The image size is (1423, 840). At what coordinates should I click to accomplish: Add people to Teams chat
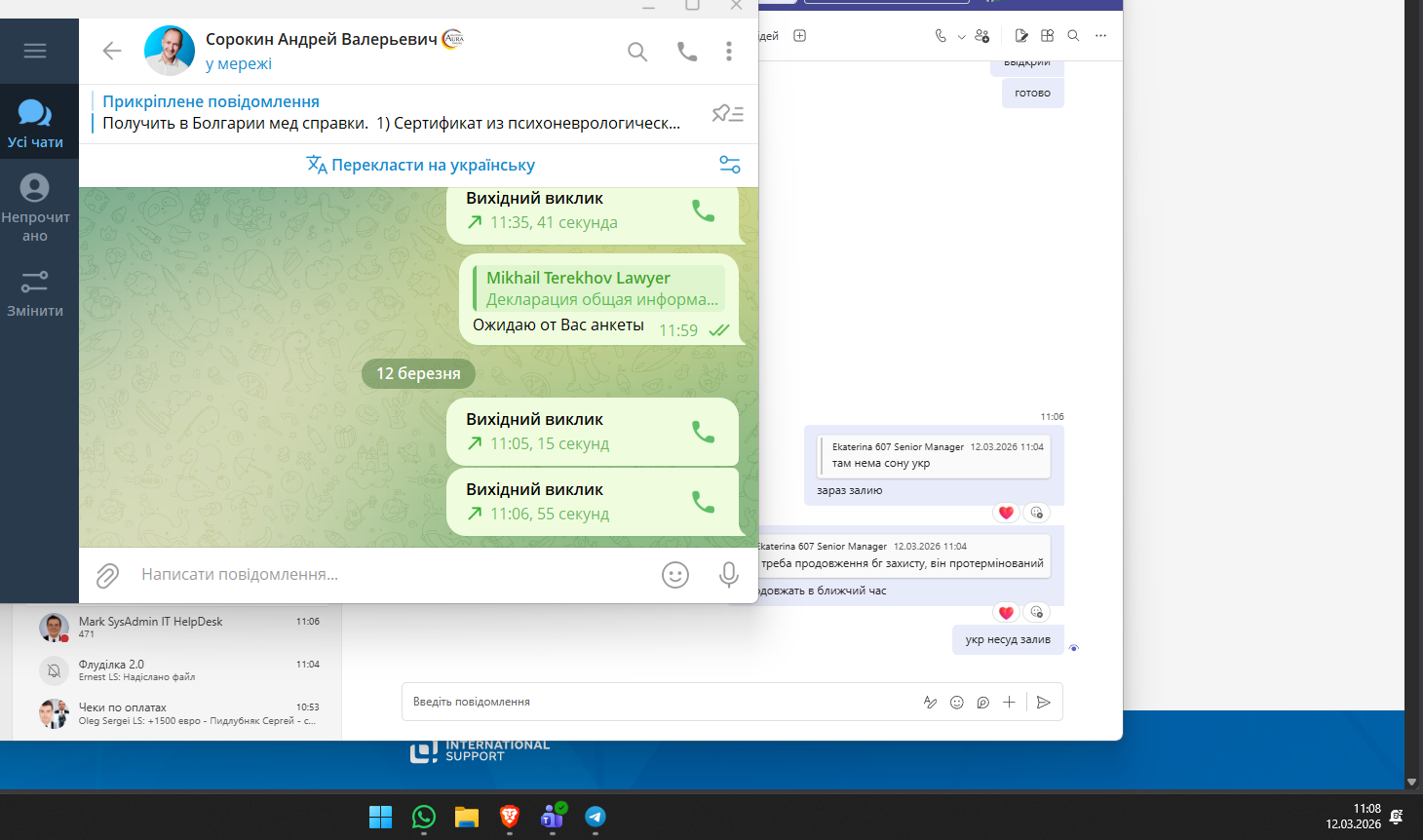click(x=981, y=36)
